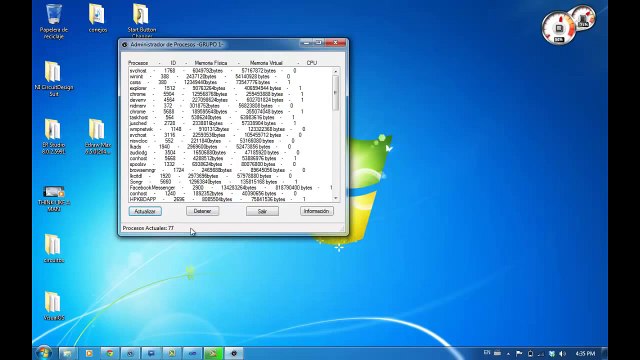The image size is (640, 360).
Task: Show hidden system tray icons arrow
Action: (508, 353)
